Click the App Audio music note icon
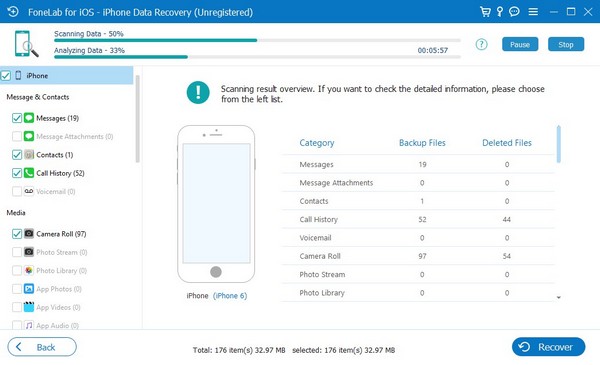Screen dimensions: 600x365 pos(29,325)
